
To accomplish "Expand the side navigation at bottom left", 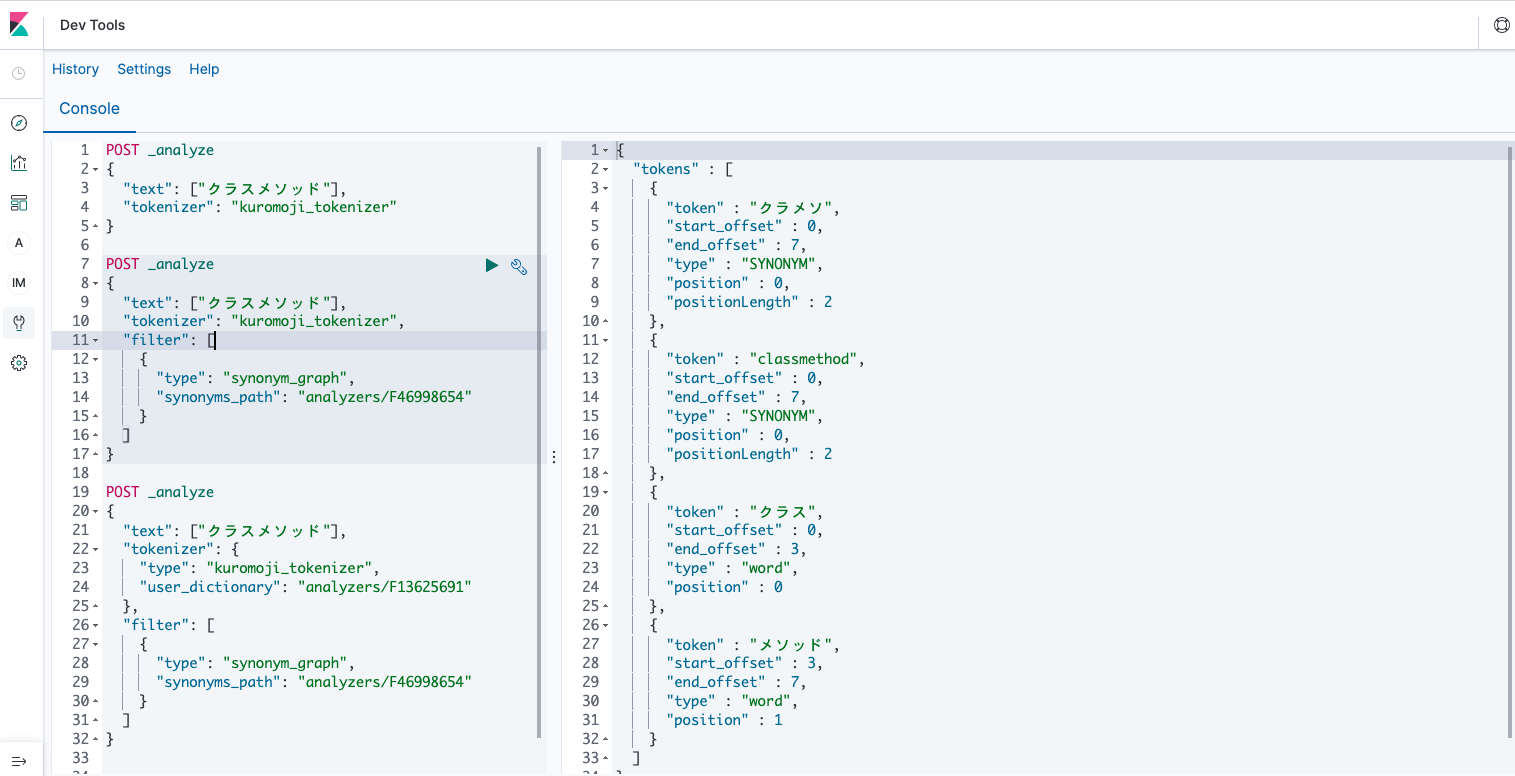I will click(19, 761).
